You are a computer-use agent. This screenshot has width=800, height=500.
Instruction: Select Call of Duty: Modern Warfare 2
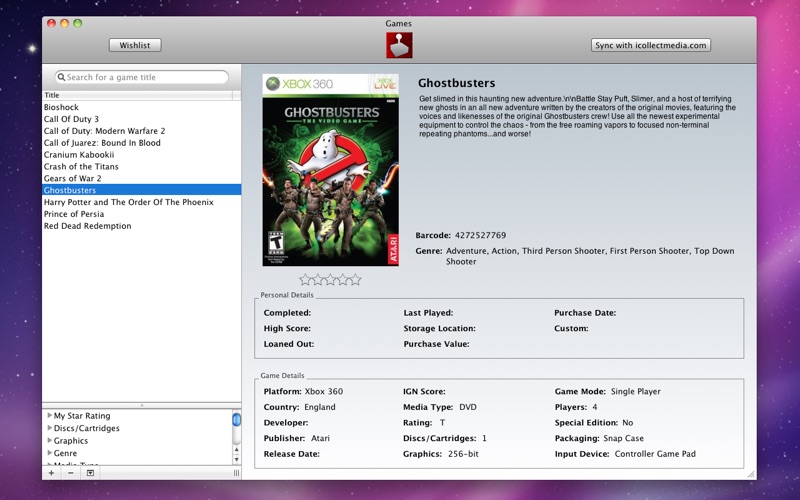(x=141, y=131)
